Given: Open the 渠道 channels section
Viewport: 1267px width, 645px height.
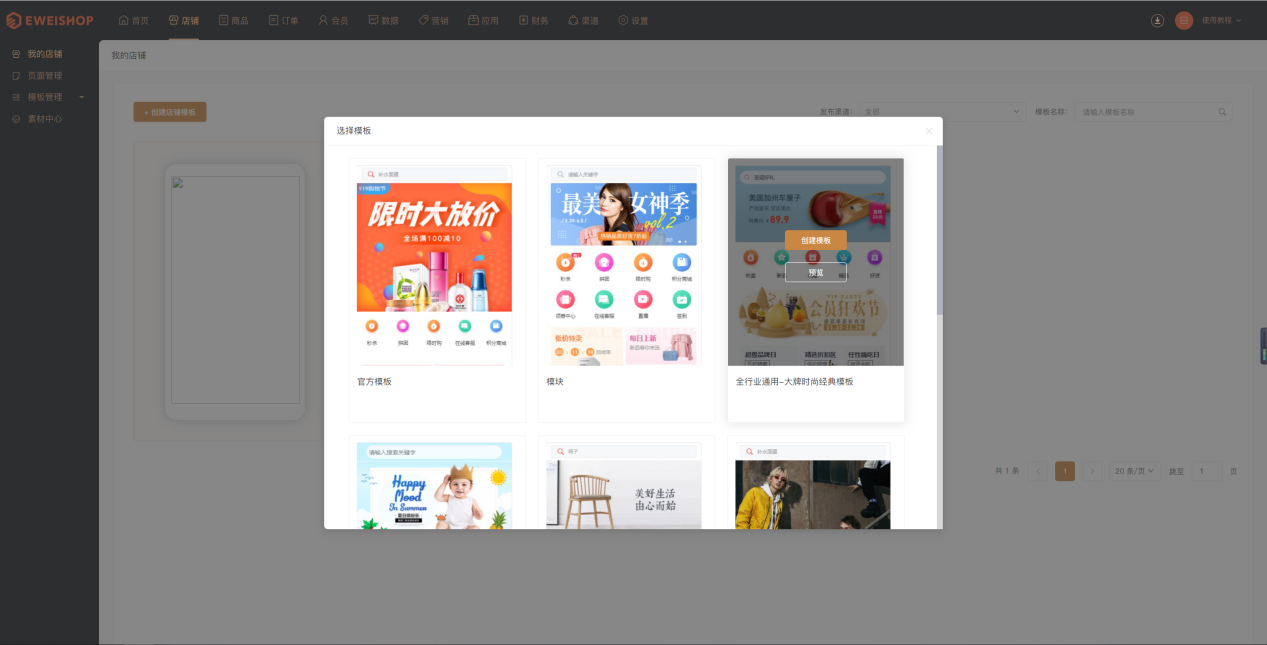Looking at the screenshot, I should click(x=584, y=20).
